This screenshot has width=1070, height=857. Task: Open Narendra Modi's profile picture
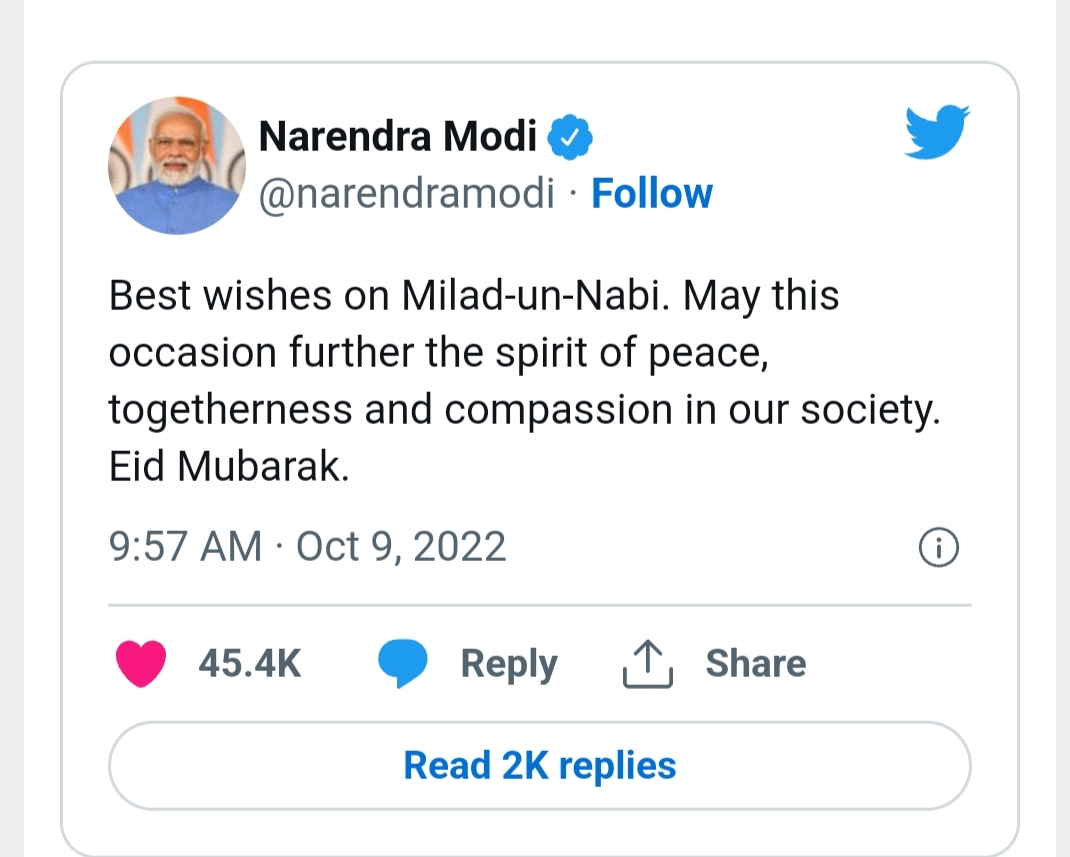(x=176, y=165)
